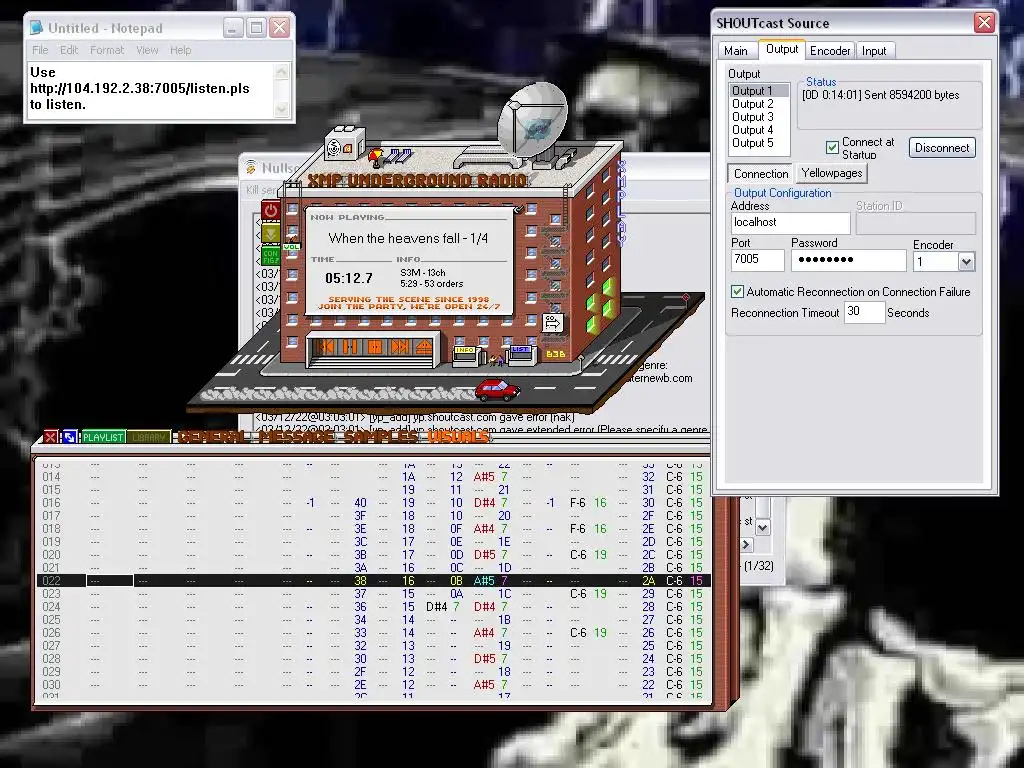Viewport: 1024px width, 768px height.
Task: Select Output 1 in the output list
Action: tap(759, 91)
